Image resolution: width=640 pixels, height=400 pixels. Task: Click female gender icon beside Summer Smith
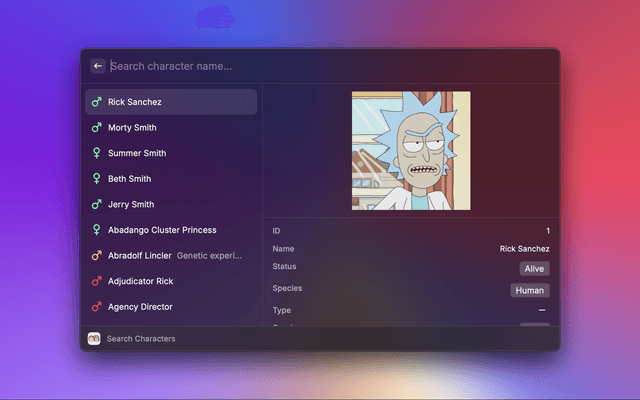pos(97,153)
